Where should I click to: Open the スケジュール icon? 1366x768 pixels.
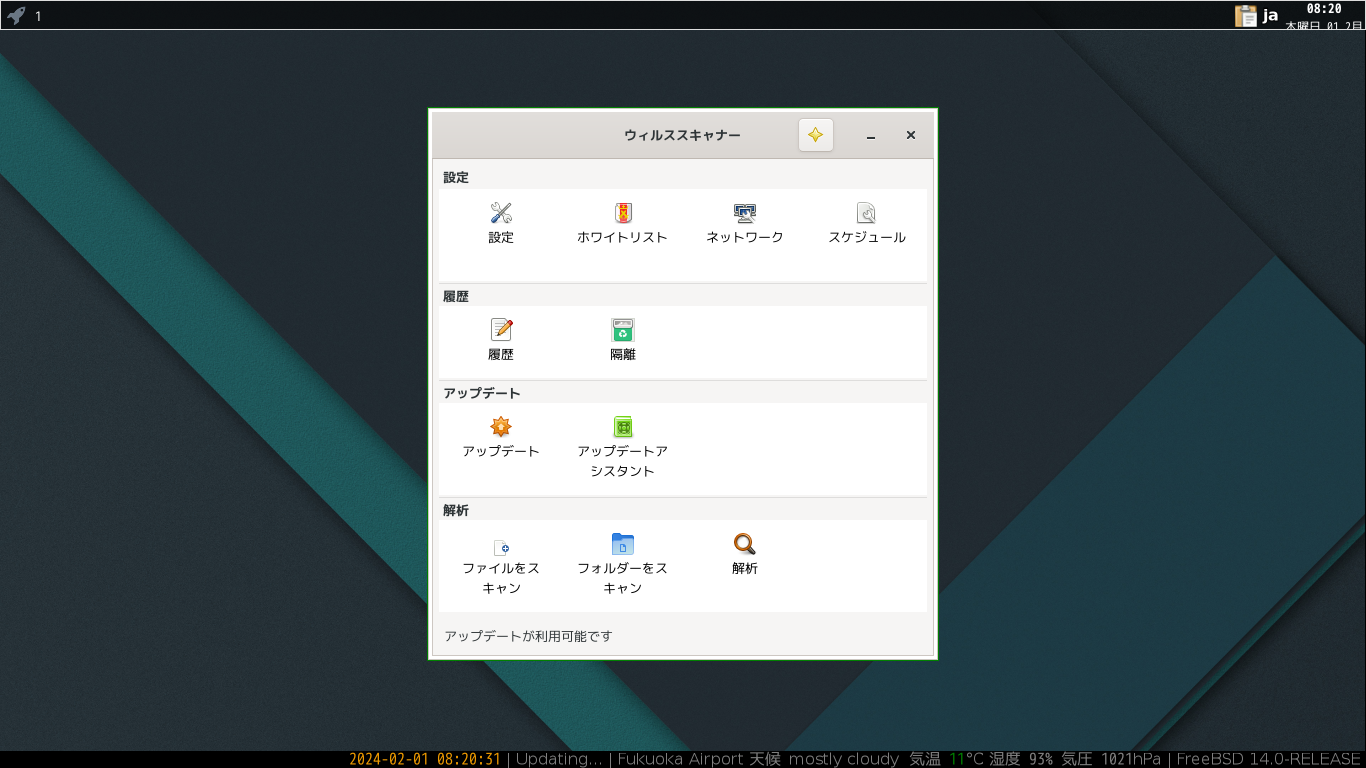[867, 213]
